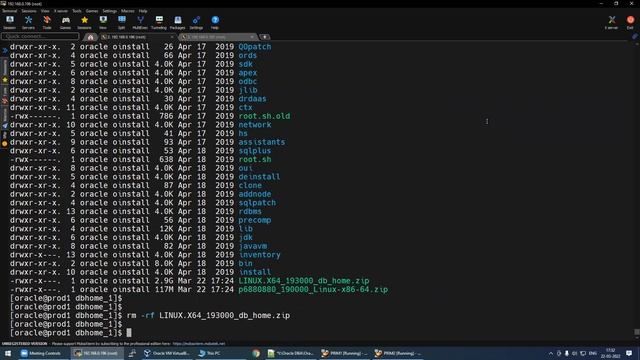
Task: Open the Tools sidebar tab
Action: click(x=4, y=95)
